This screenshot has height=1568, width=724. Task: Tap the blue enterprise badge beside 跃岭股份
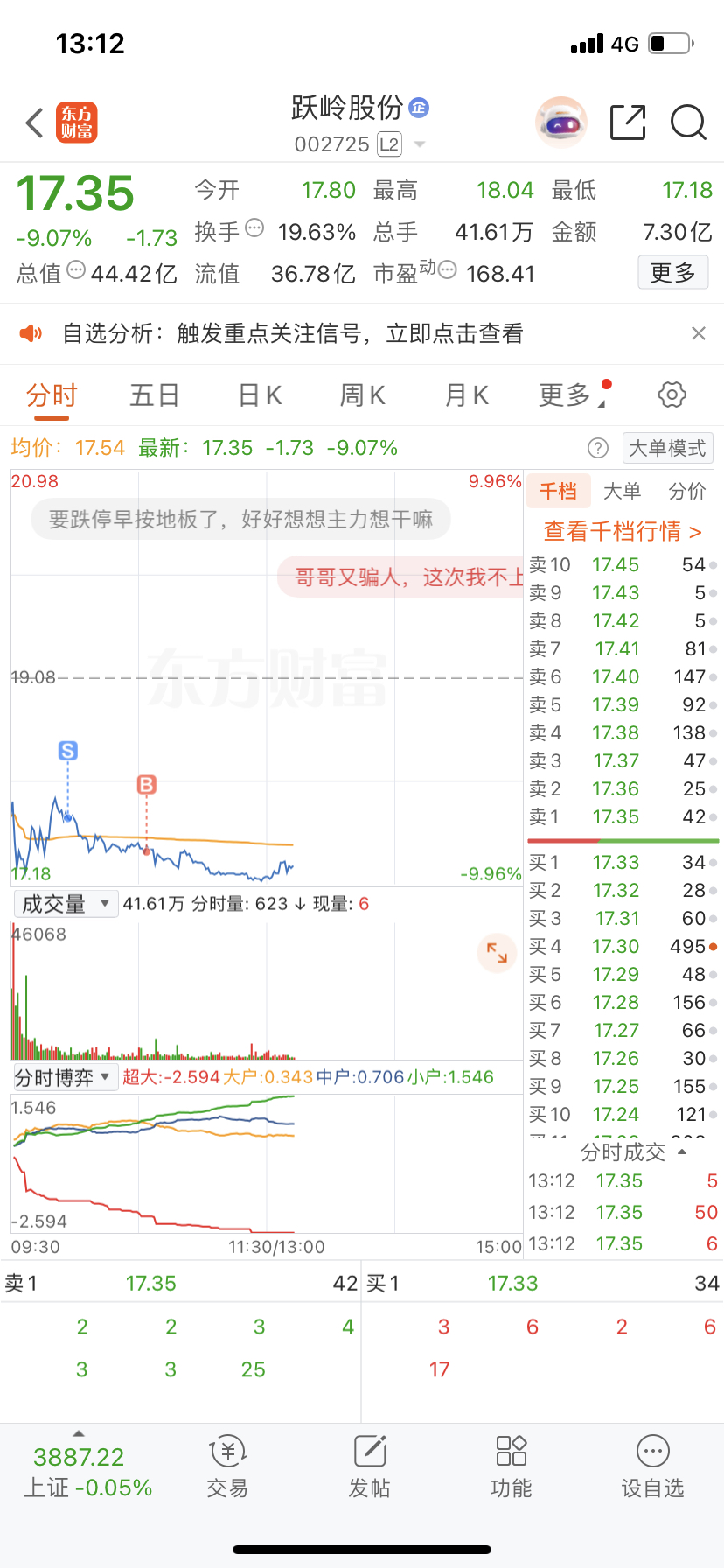pyautogui.click(x=419, y=108)
